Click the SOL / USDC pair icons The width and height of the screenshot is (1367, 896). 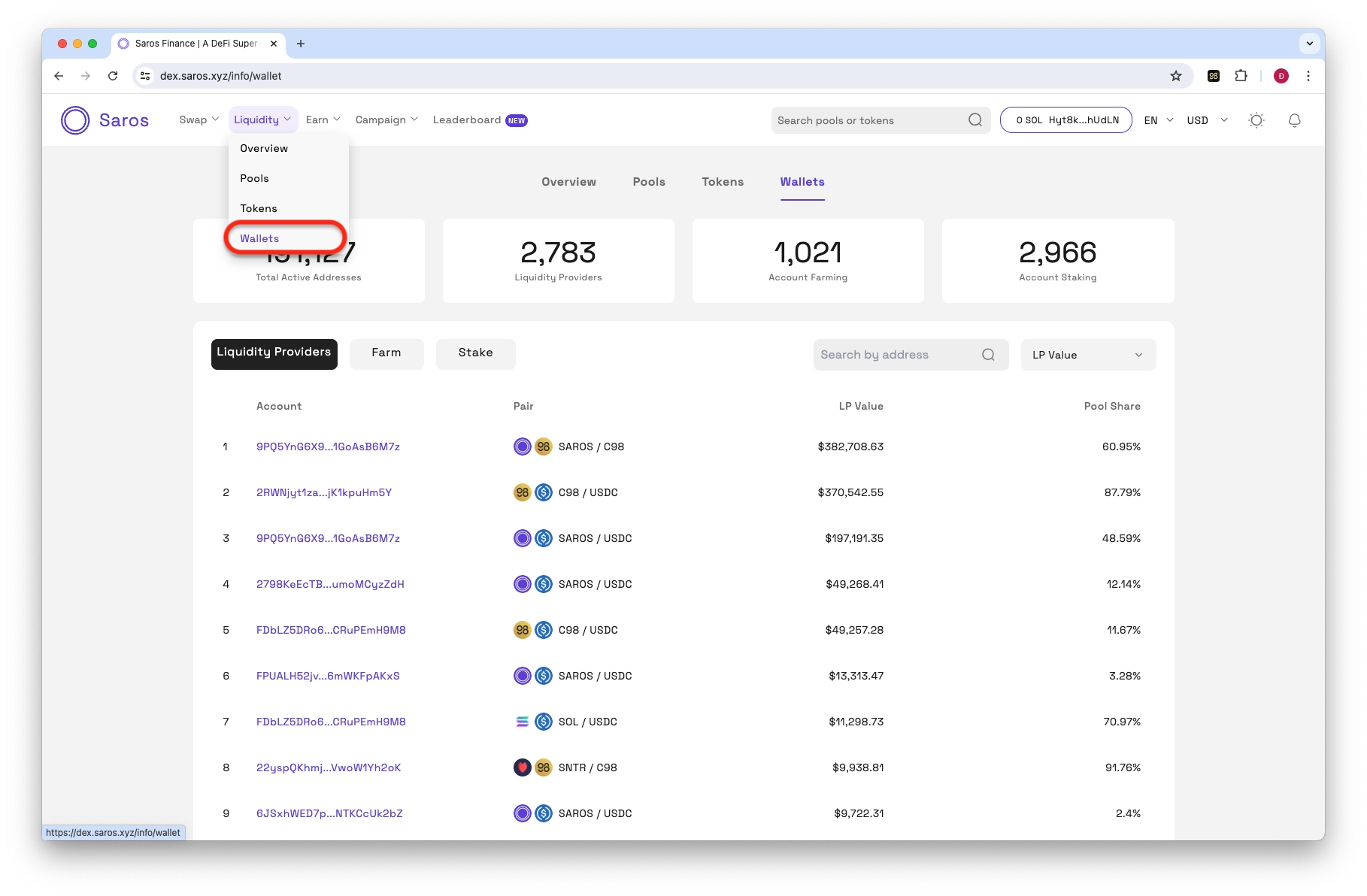click(533, 722)
